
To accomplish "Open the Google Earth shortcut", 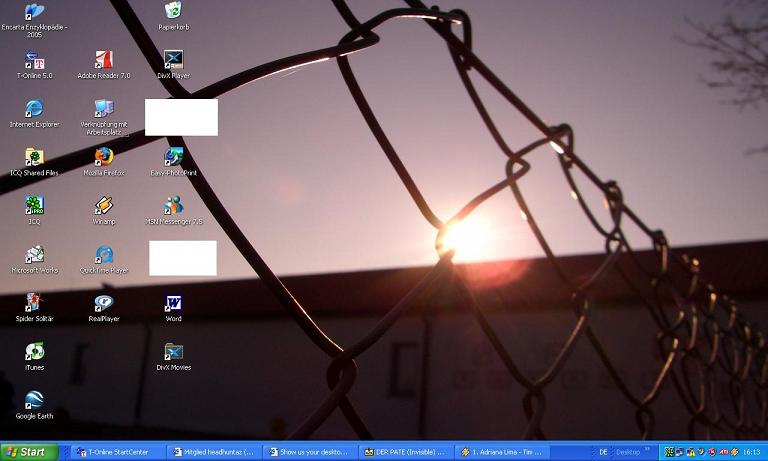I will click(34, 400).
